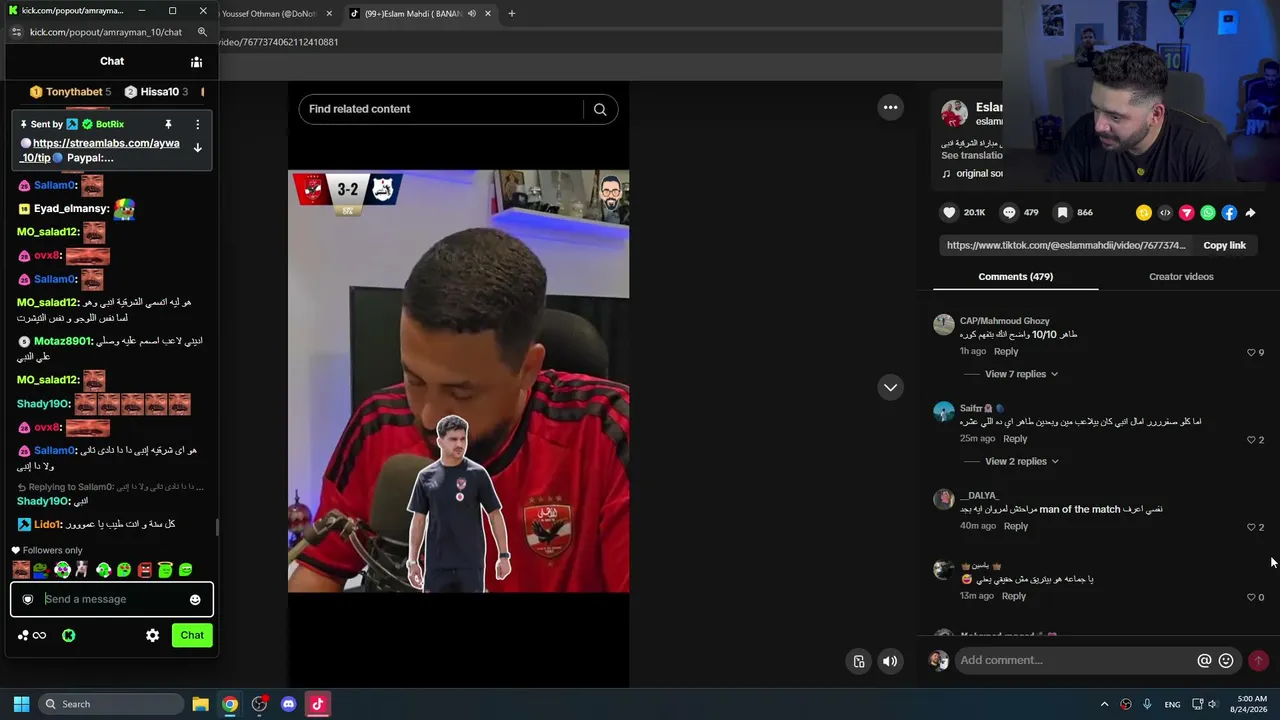Screen dimensions: 1280x720
Task: Open TikTok video three-dot options menu
Action: (890, 107)
